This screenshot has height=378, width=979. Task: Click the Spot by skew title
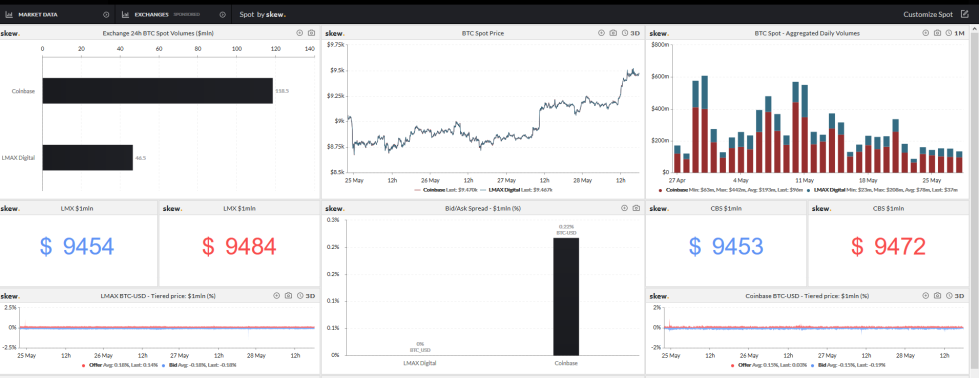click(x=262, y=14)
